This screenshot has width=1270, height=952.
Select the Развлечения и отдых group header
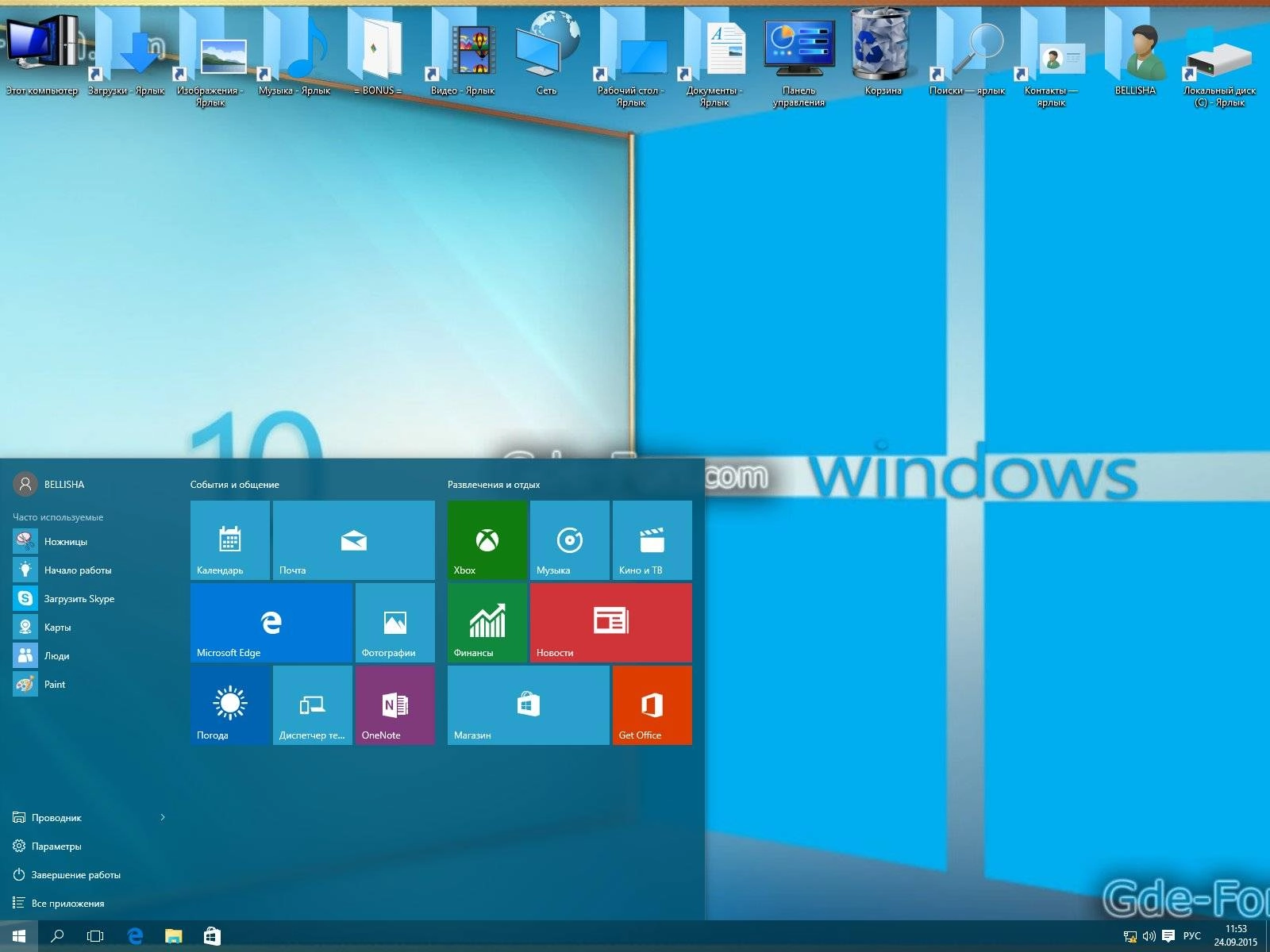[494, 485]
